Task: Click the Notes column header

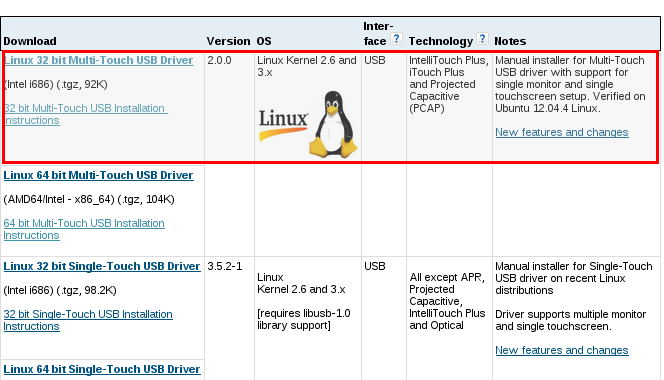Action: click(510, 41)
